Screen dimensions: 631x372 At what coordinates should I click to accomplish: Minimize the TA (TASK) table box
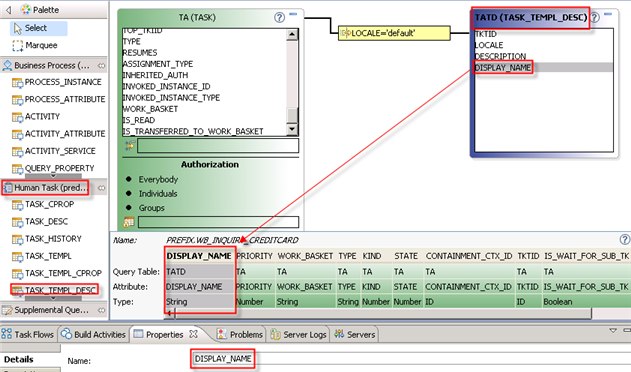coord(293,14)
